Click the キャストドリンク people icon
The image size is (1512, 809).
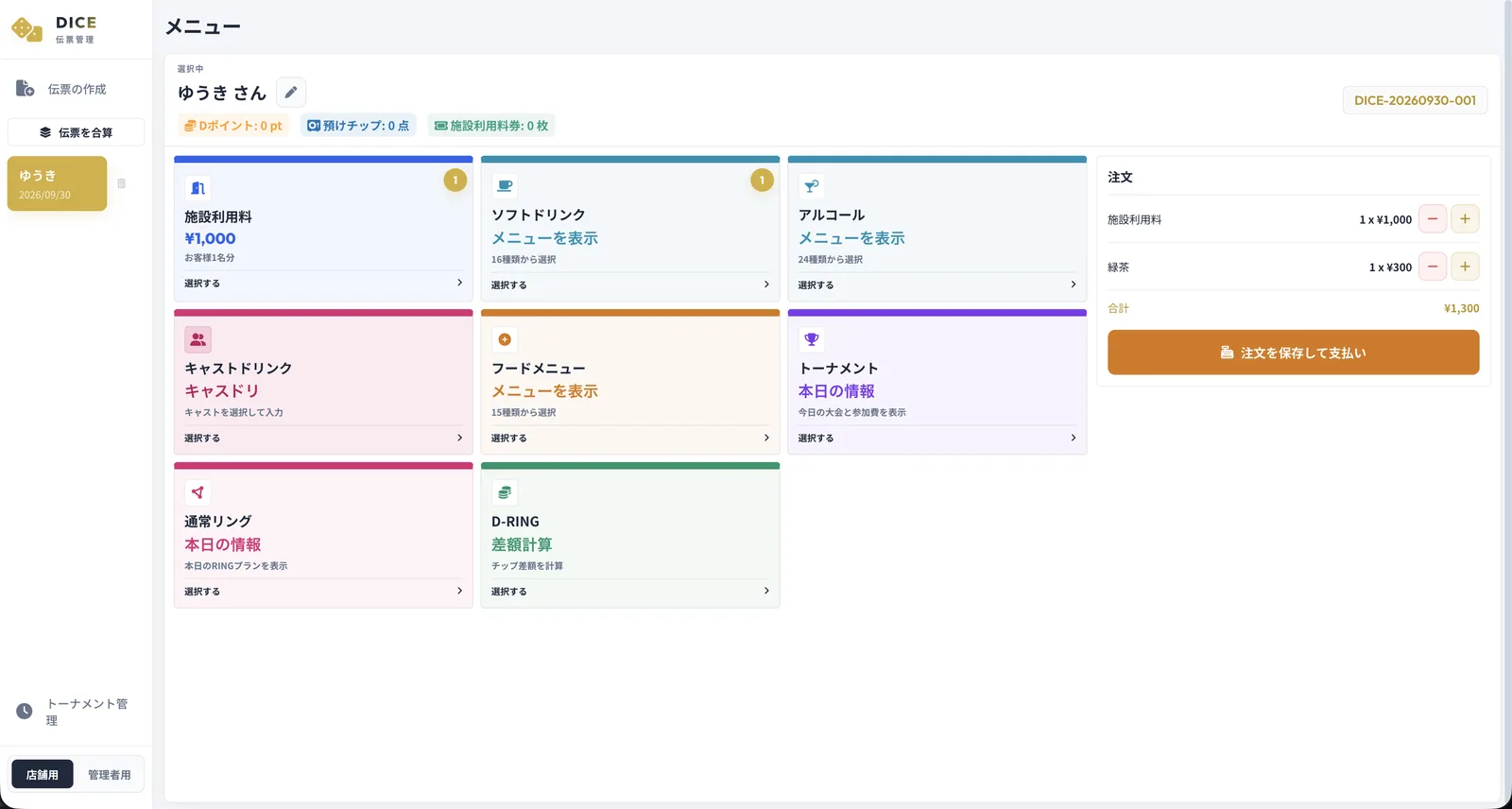pos(198,339)
